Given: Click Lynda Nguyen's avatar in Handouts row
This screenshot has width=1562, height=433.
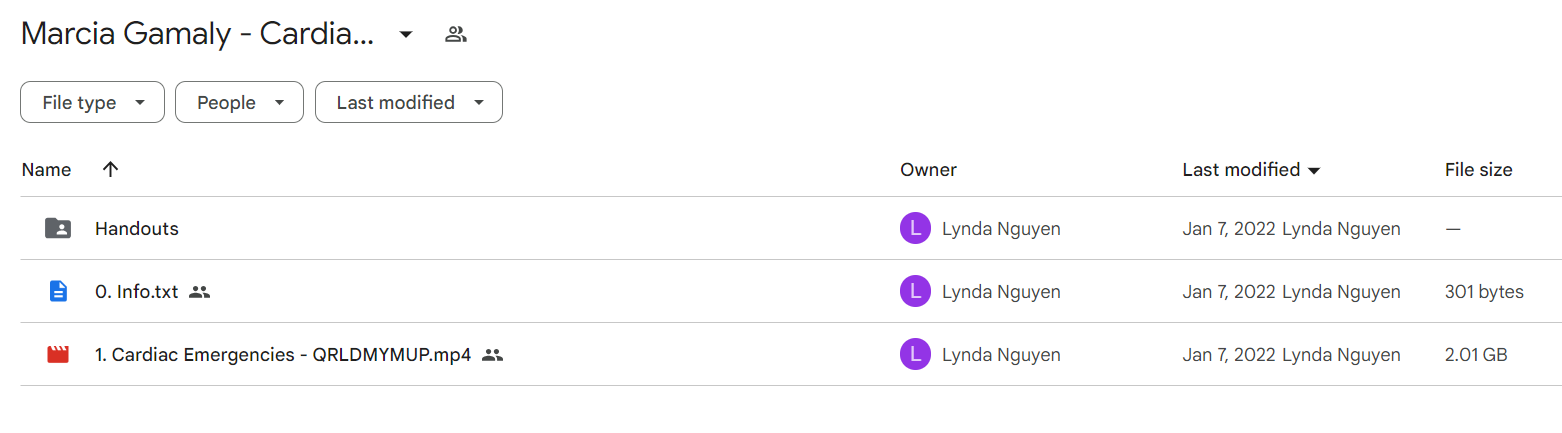Looking at the screenshot, I should point(915,228).
